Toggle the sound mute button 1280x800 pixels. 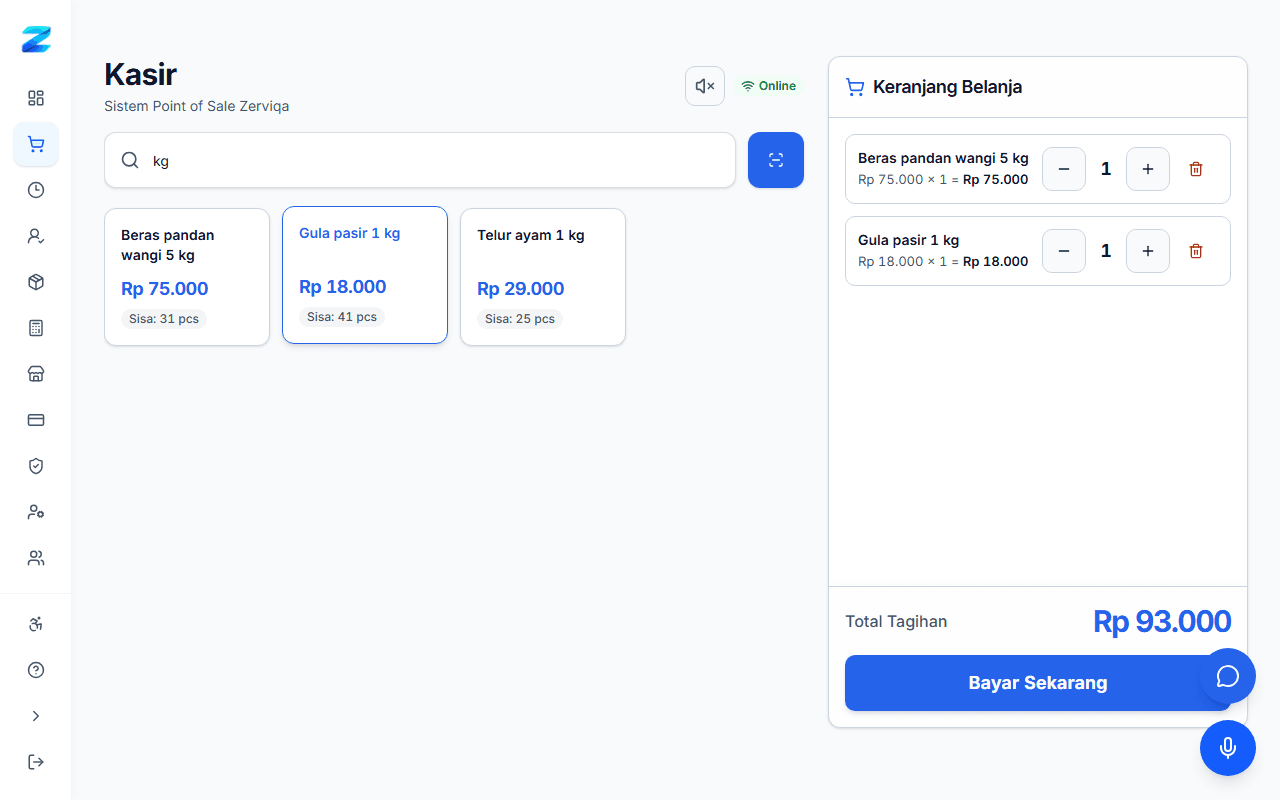tap(705, 86)
